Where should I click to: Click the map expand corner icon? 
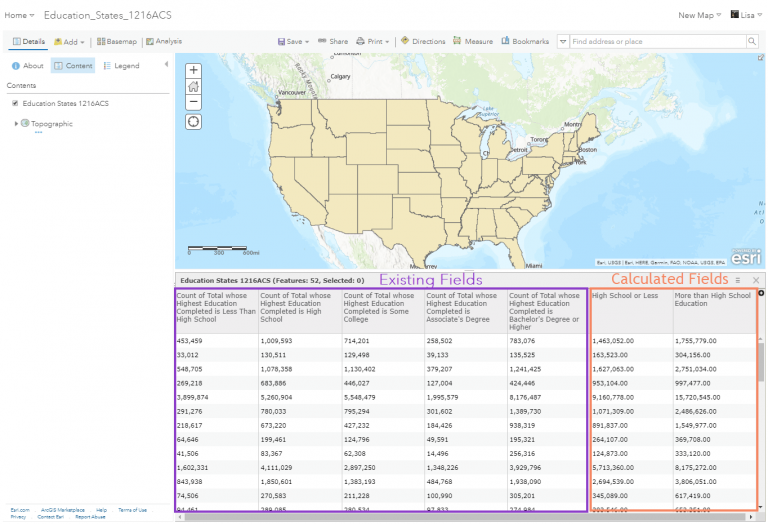761,58
